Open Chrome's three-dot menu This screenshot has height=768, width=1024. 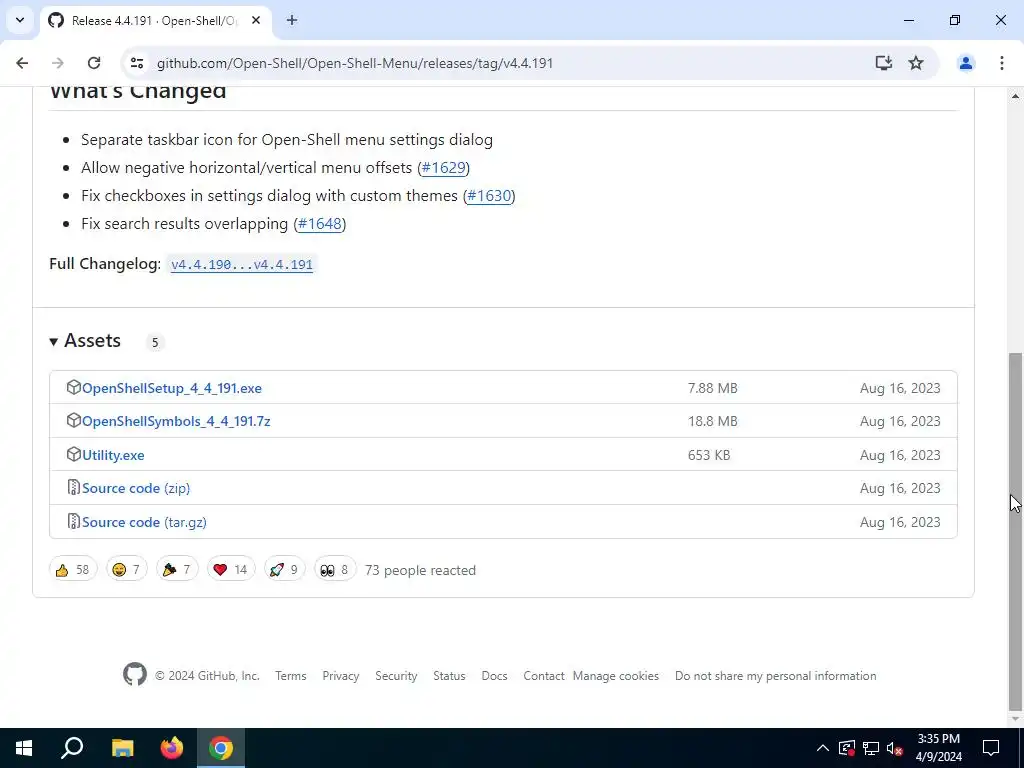pyautogui.click(x=1002, y=63)
